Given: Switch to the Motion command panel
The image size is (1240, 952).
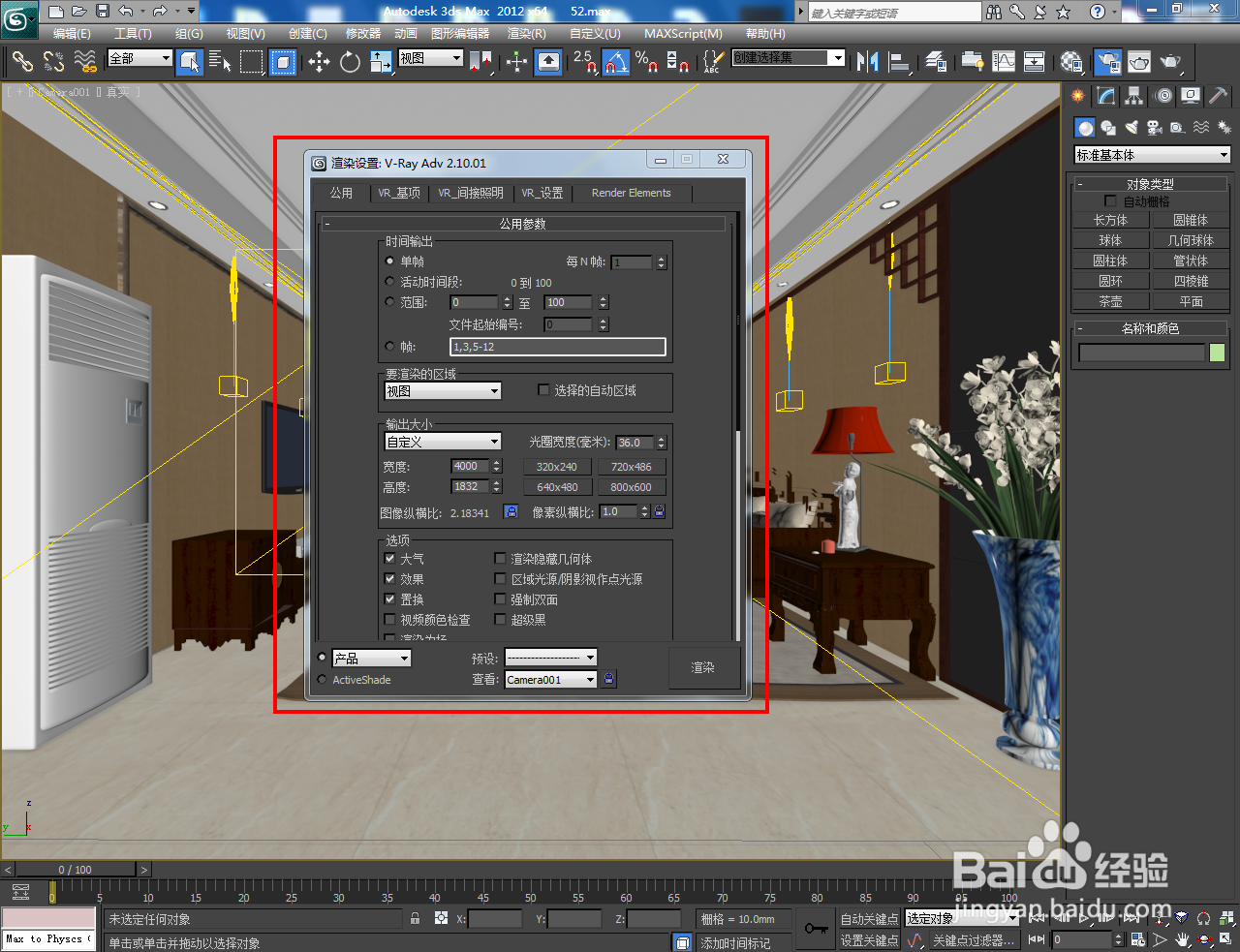Looking at the screenshot, I should 1162,96.
